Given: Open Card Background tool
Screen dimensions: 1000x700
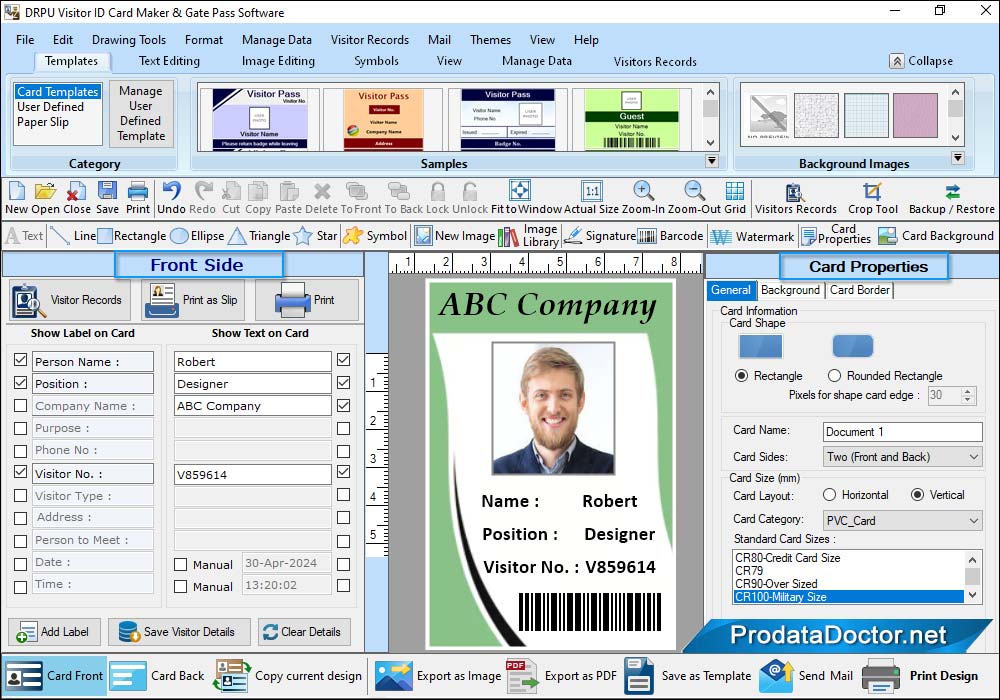Looking at the screenshot, I should (x=936, y=236).
